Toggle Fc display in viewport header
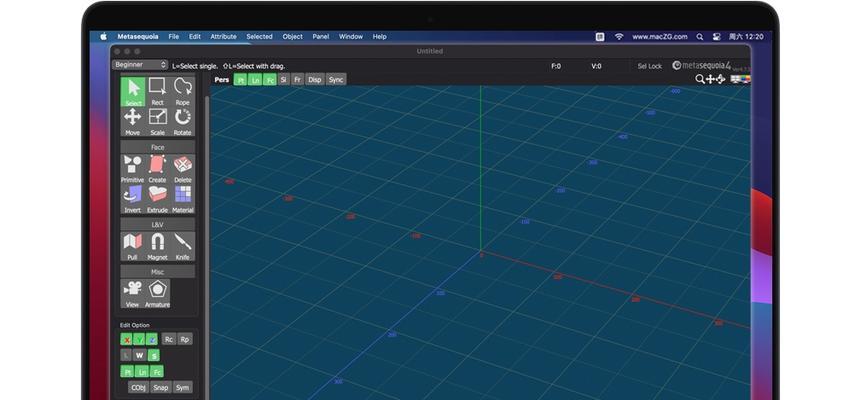Image resolution: width=861 pixels, height=400 pixels. click(x=270, y=80)
